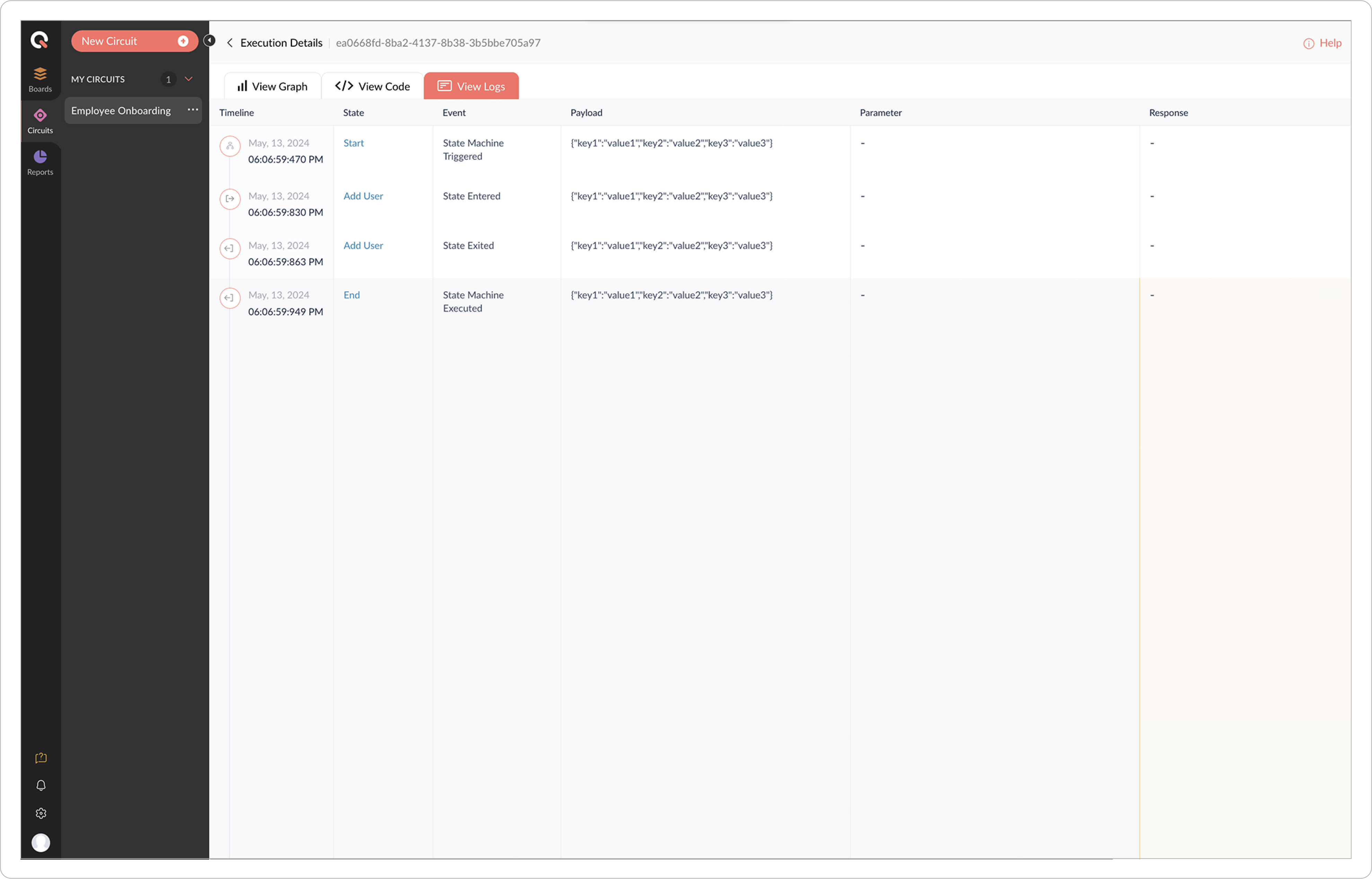
Task: Open the Help link
Action: pyautogui.click(x=1322, y=43)
